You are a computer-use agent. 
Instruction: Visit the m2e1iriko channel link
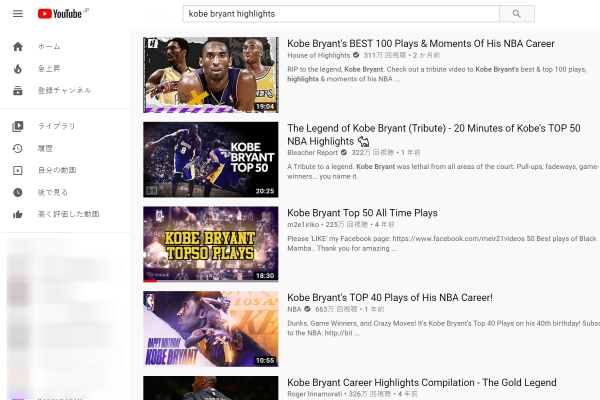click(303, 224)
